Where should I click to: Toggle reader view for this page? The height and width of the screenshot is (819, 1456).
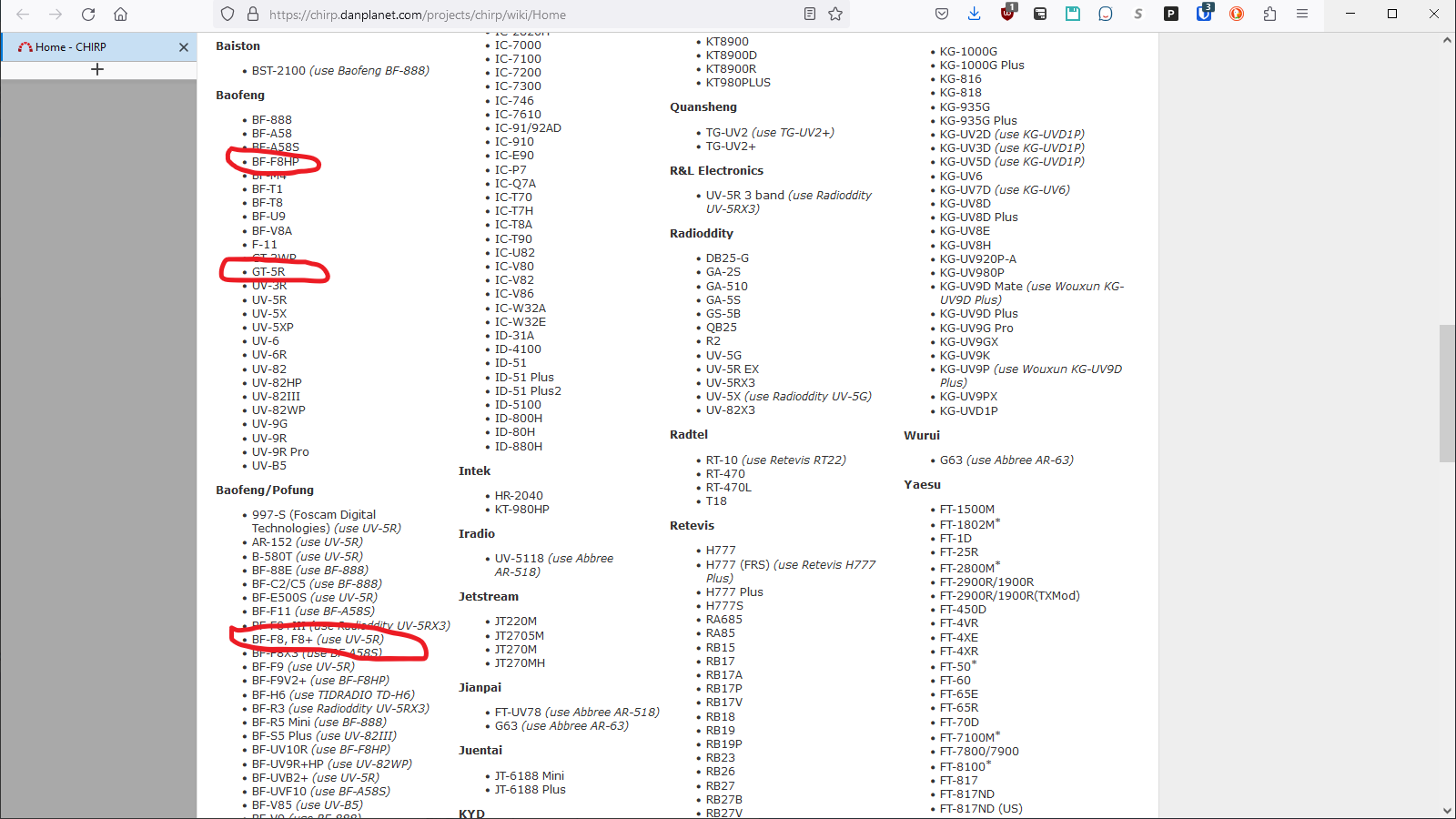coord(810,14)
